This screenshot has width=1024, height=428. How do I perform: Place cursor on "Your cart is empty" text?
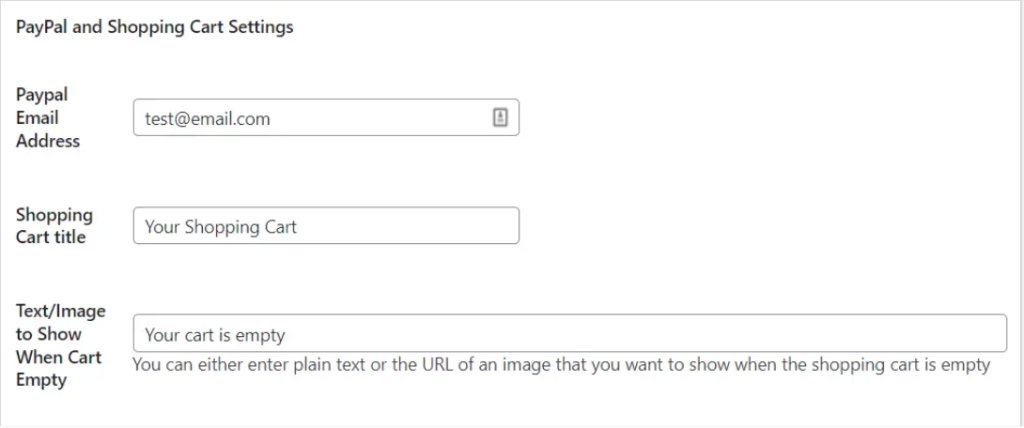[215, 335]
